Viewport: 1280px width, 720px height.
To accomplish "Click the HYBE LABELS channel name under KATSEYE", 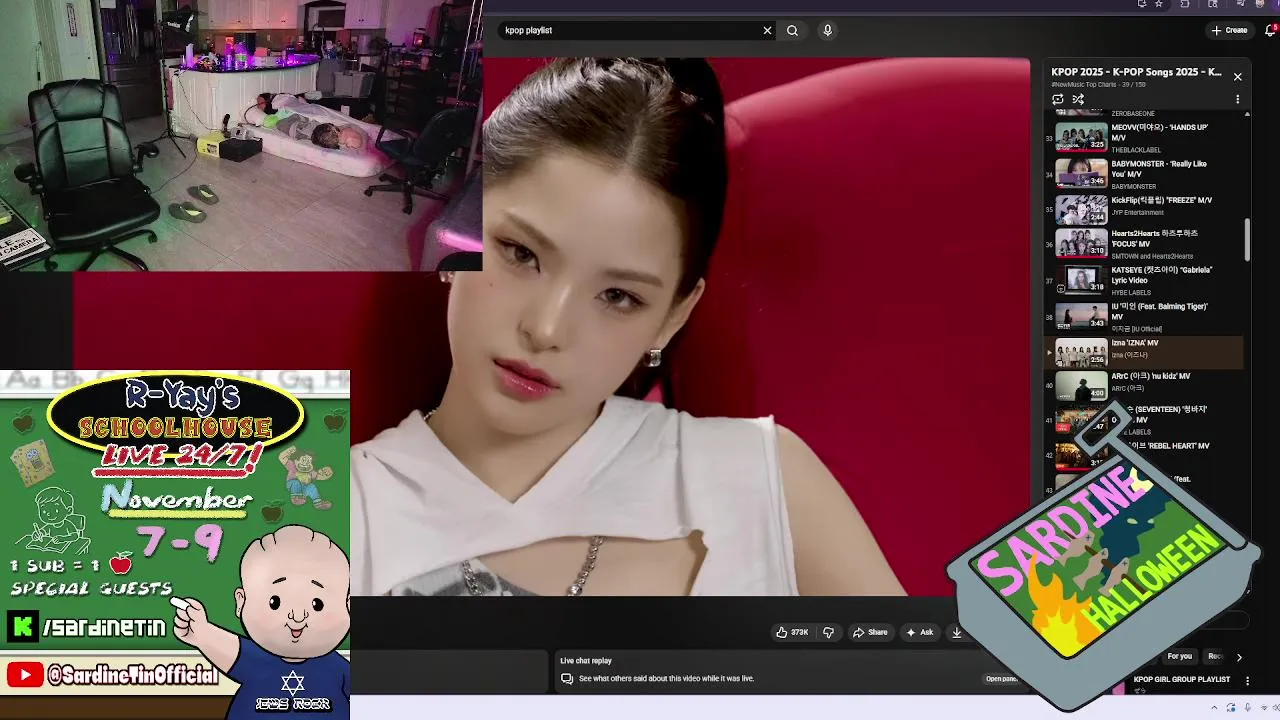I will tap(1130, 293).
